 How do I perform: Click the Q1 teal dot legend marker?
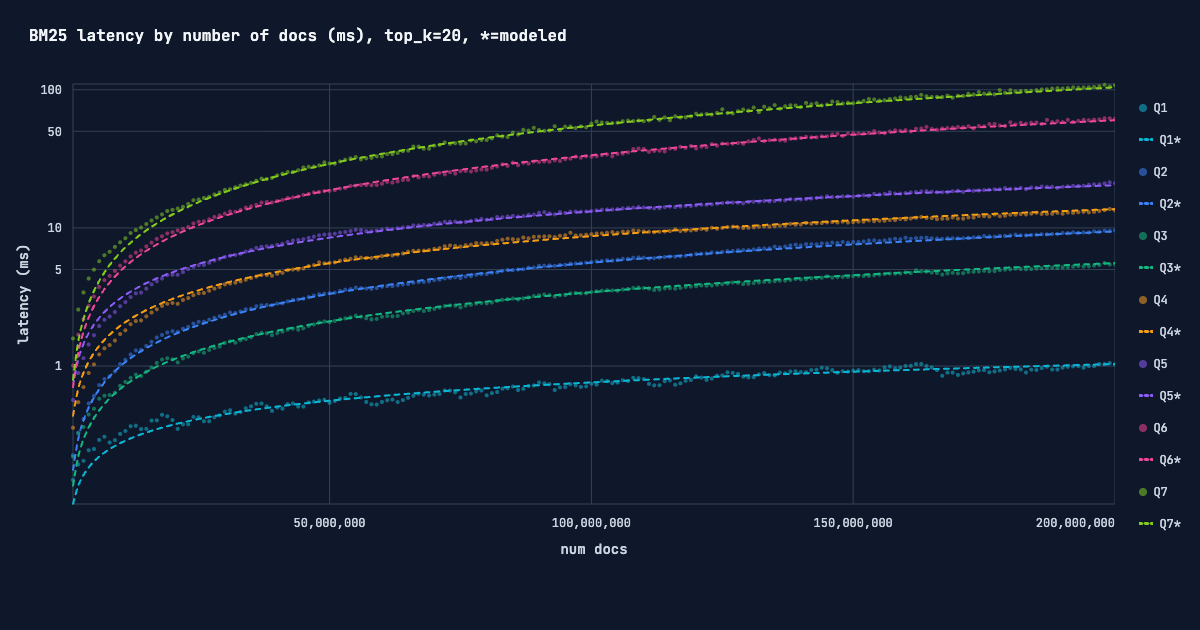1143,108
